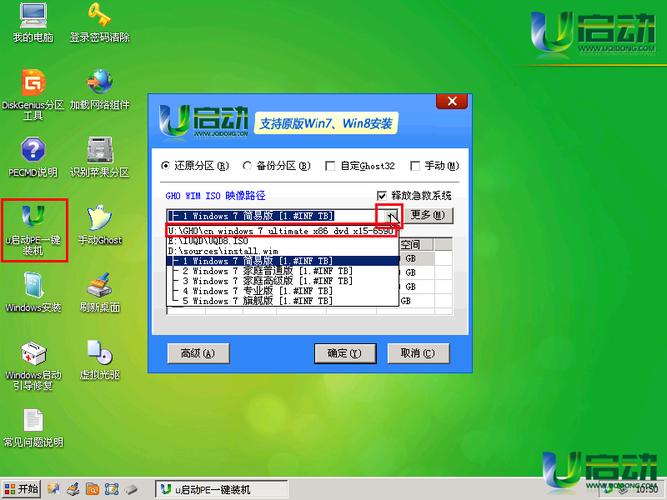Open Windows启动引导修复 first-aid icon
667x500 pixels.
point(33,366)
